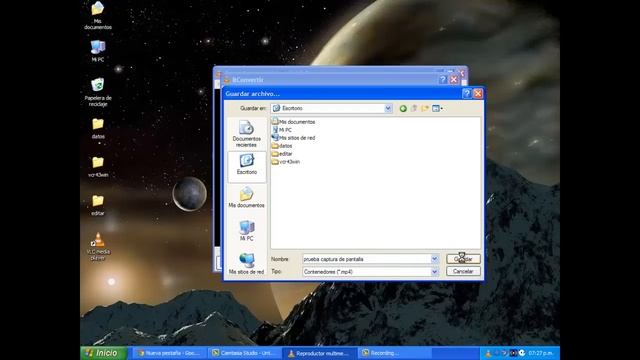Create a new folder icon
640x360 pixels.
tap(425, 108)
